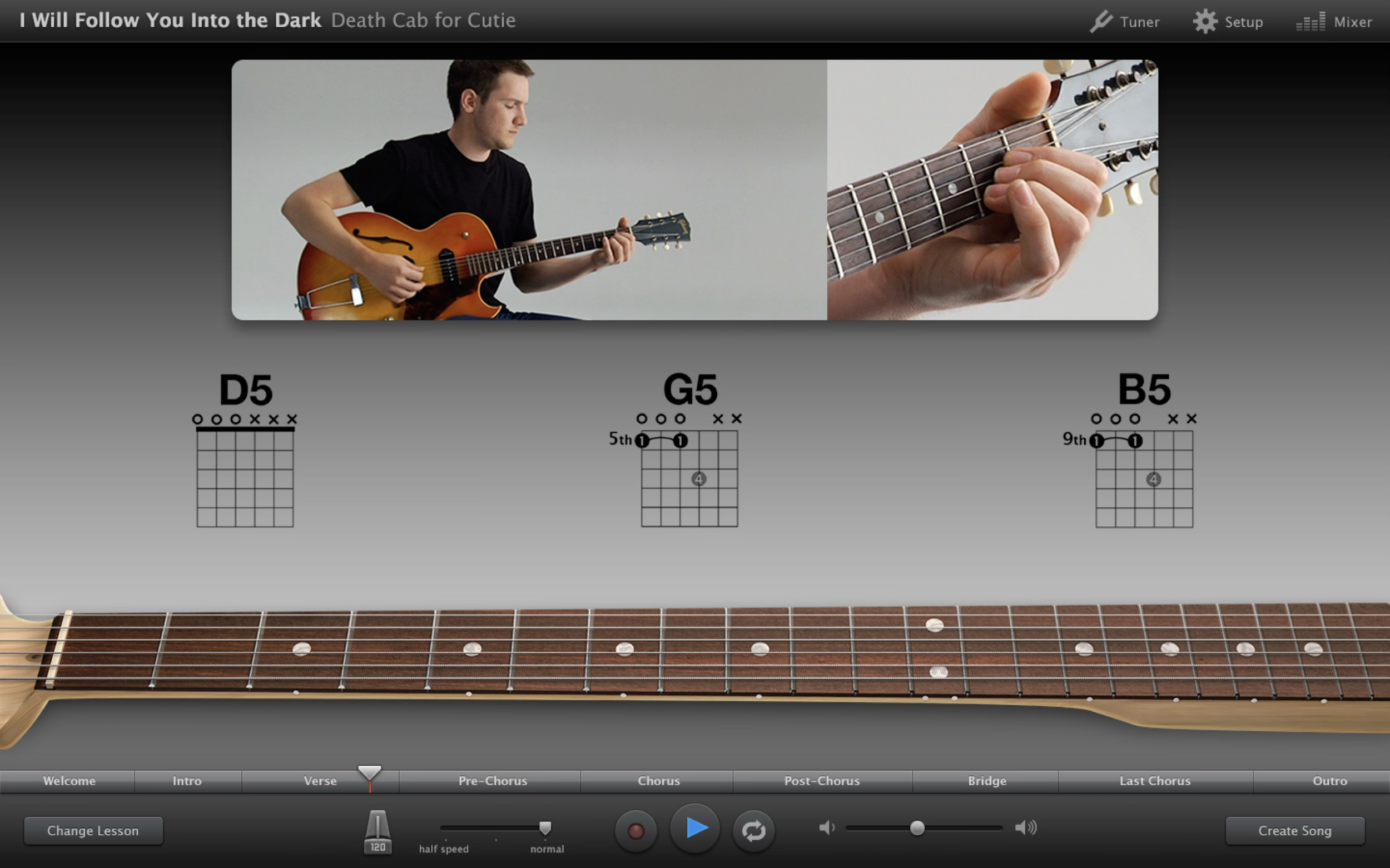Screen dimensions: 1390x868
Task: Jump to the Welcome section
Action: coord(68,781)
